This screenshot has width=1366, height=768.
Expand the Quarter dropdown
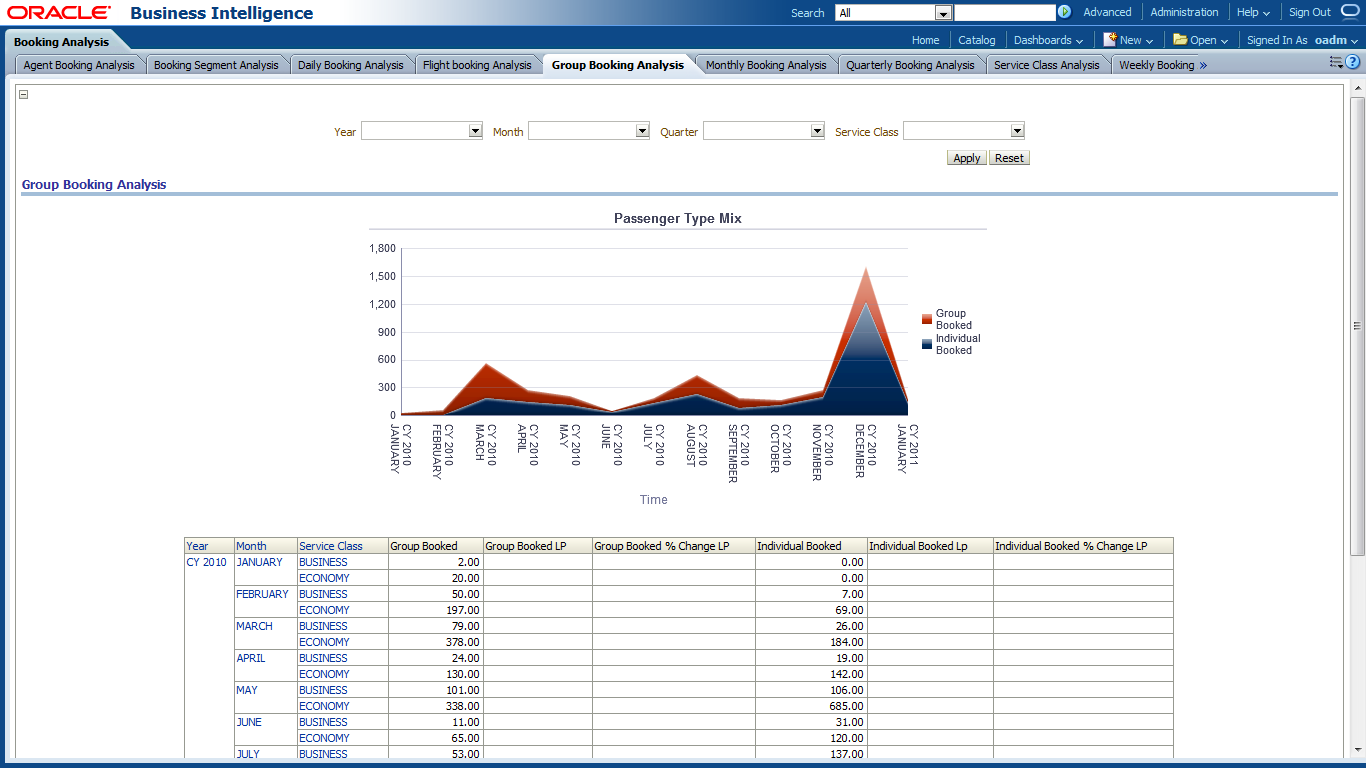817,131
